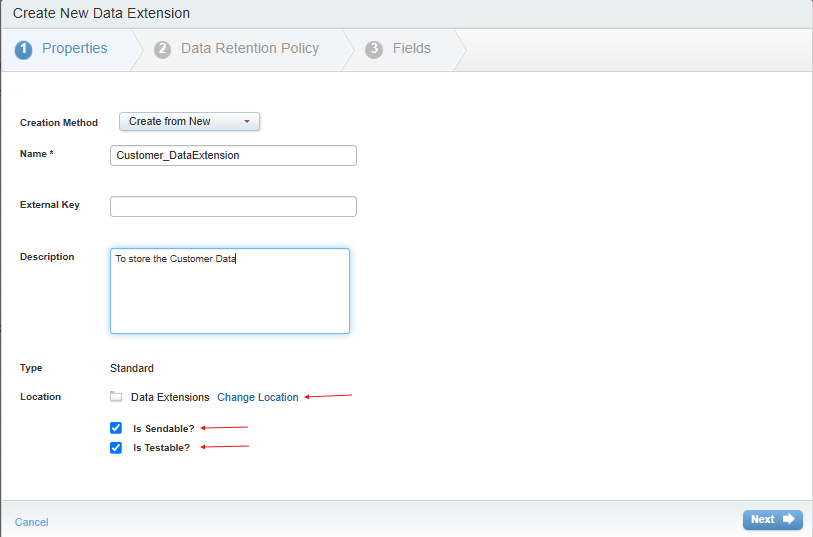
Task: Switch to the Data Retention Policy step
Action: (249, 49)
